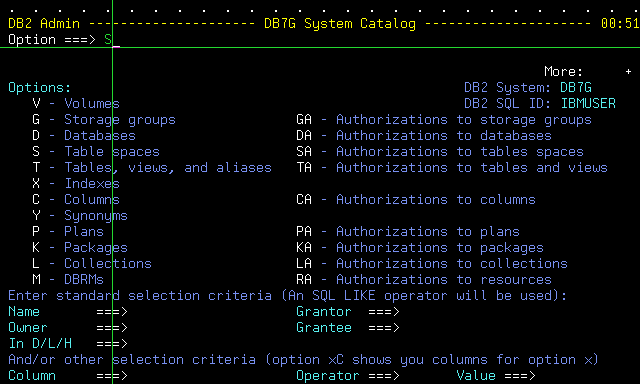Select 'DA - Authorizations to databases'
640x384 pixels.
[424, 135]
